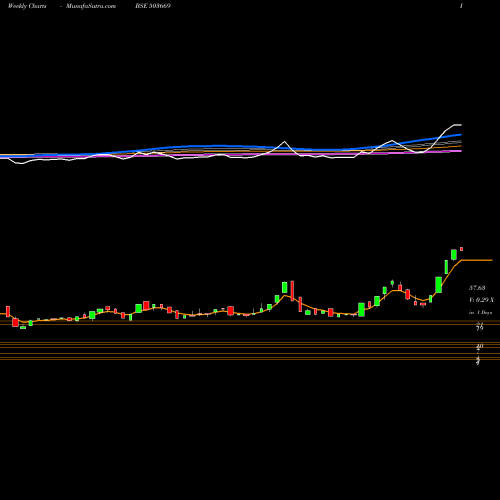Click the price value '37.63'

pos(477,288)
